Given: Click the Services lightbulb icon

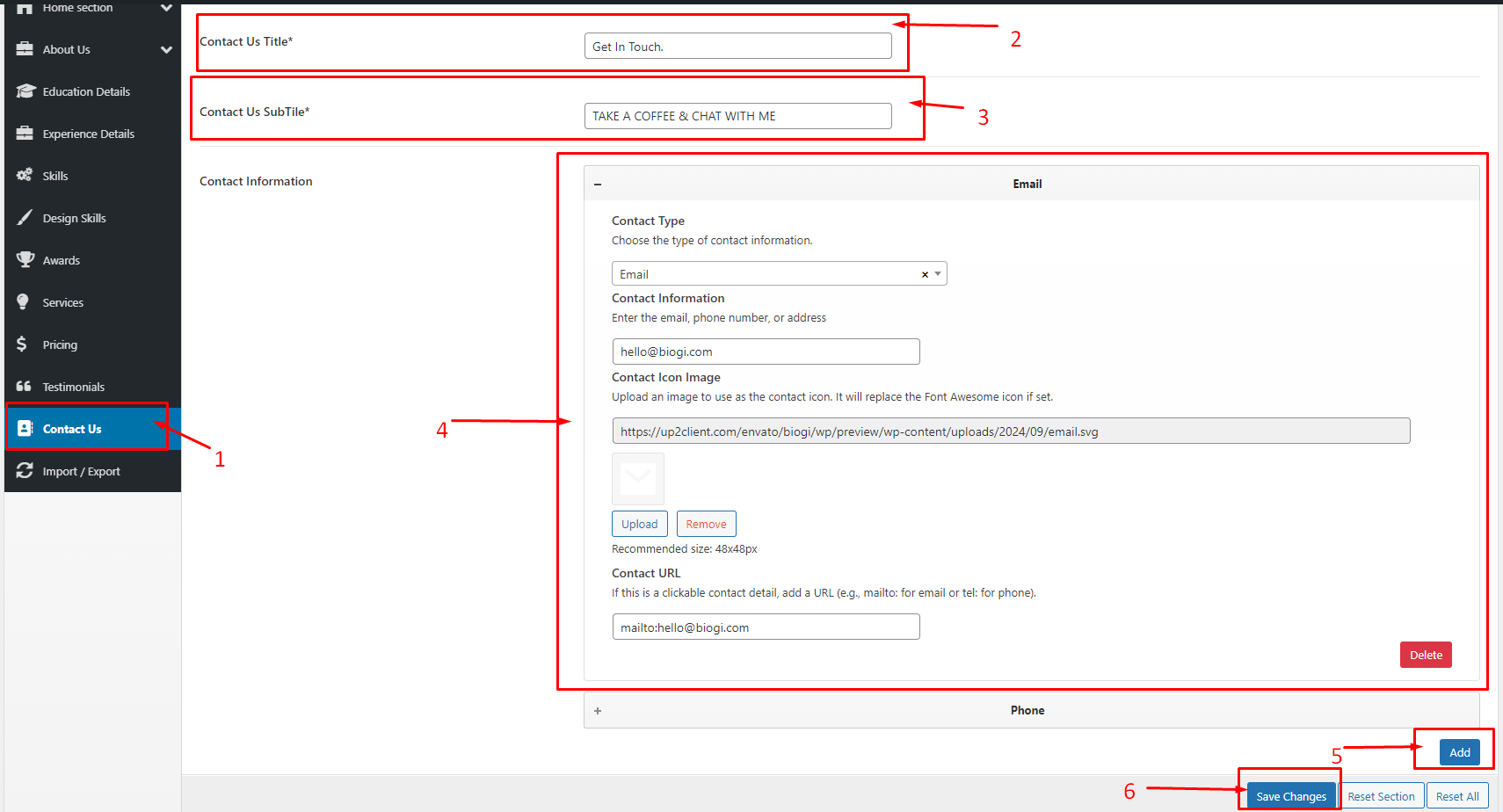Looking at the screenshot, I should pos(23,302).
